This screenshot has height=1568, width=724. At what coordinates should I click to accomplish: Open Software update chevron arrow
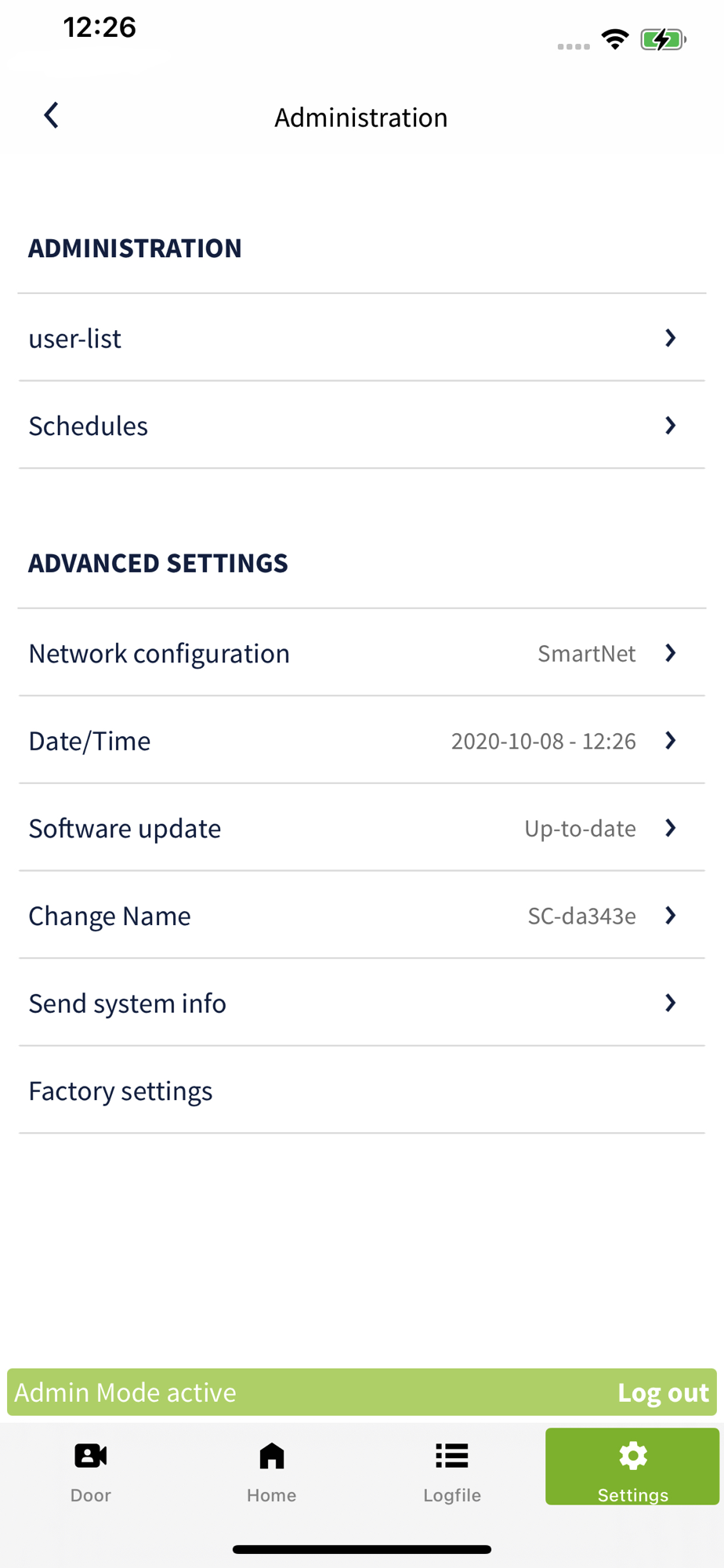pyautogui.click(x=671, y=828)
